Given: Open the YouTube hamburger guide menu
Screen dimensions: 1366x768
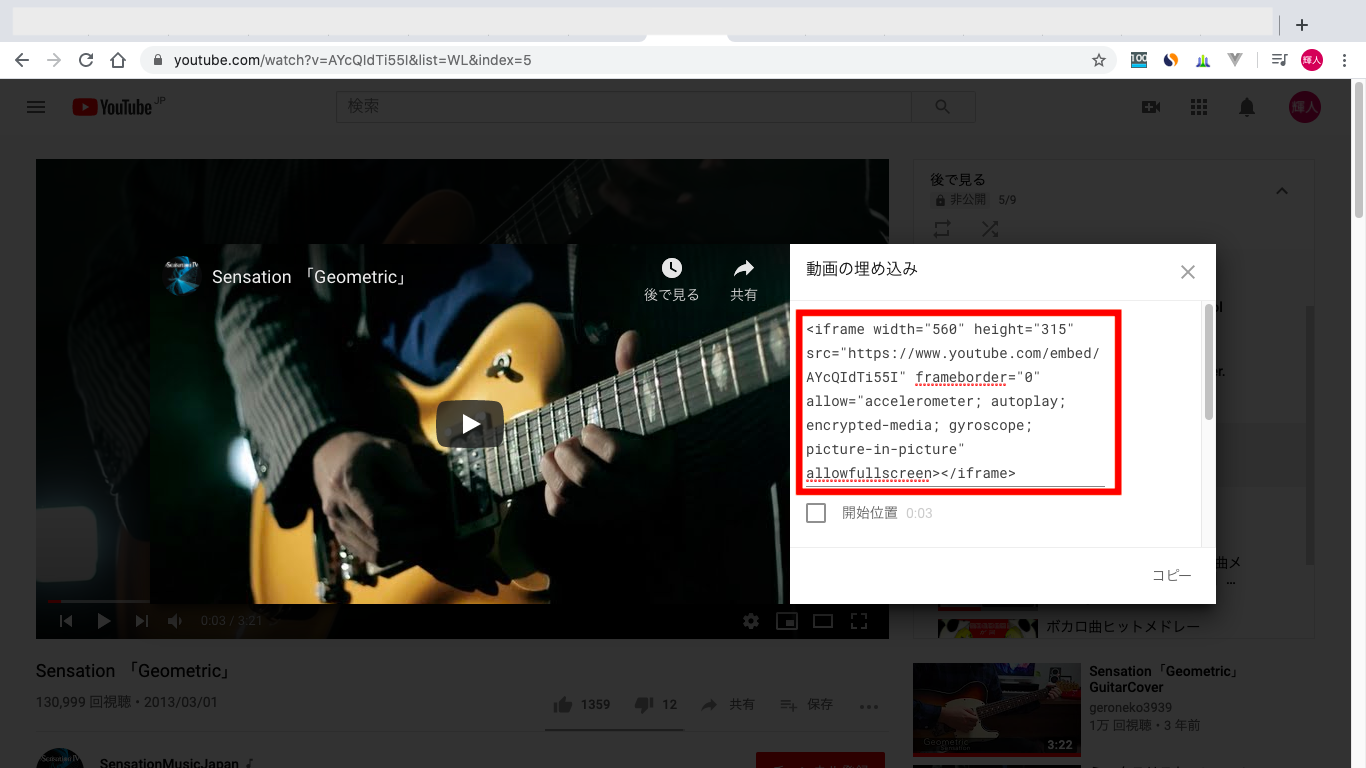Looking at the screenshot, I should (x=36, y=107).
